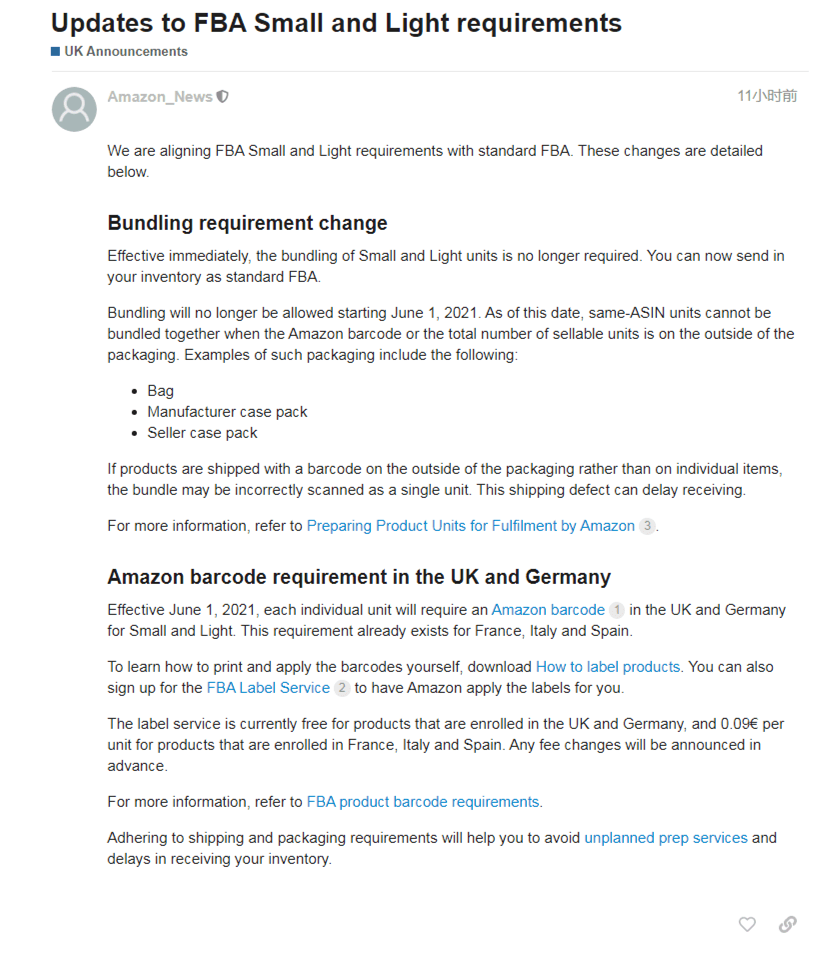
Task: Open Amazon_News username link
Action: [160, 97]
